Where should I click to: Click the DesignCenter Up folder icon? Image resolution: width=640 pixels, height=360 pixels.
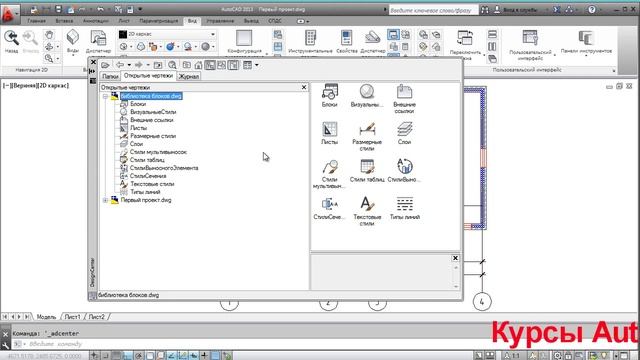point(158,65)
